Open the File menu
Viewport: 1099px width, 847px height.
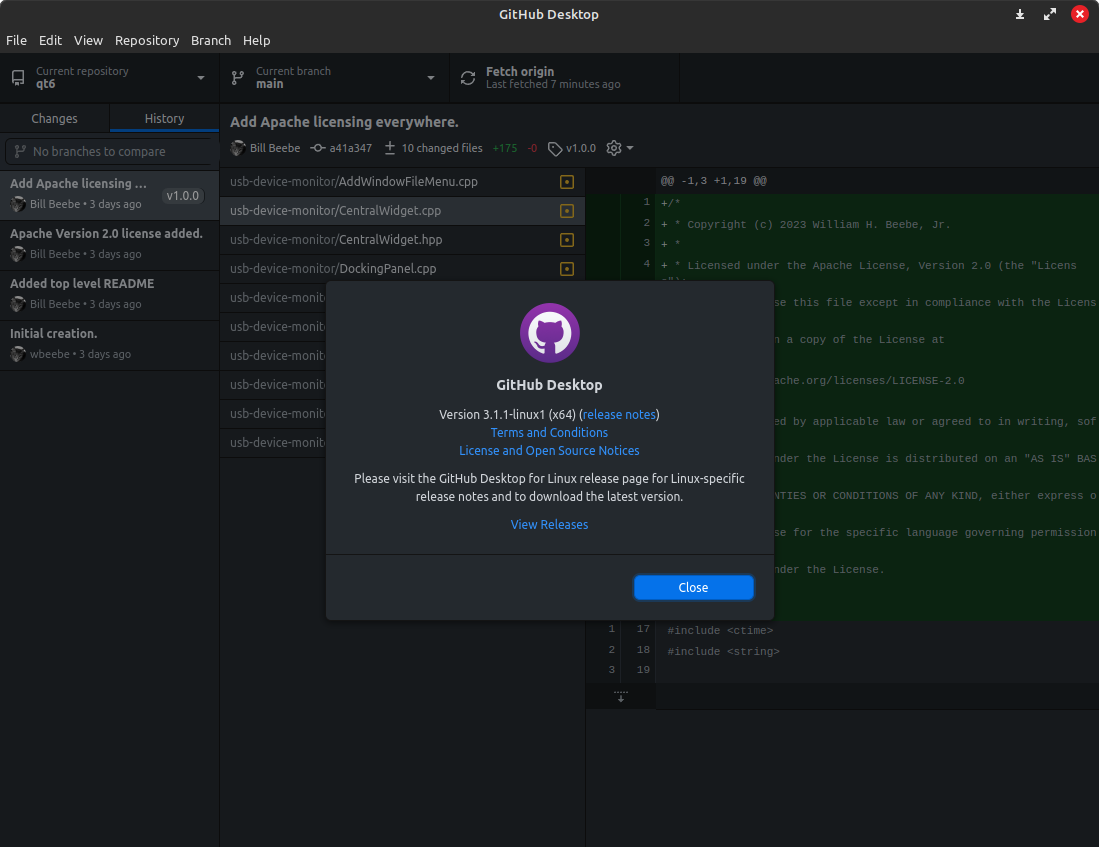click(x=16, y=41)
